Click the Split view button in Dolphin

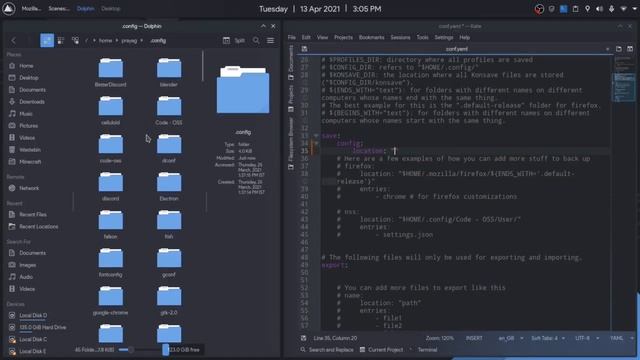click(234, 40)
